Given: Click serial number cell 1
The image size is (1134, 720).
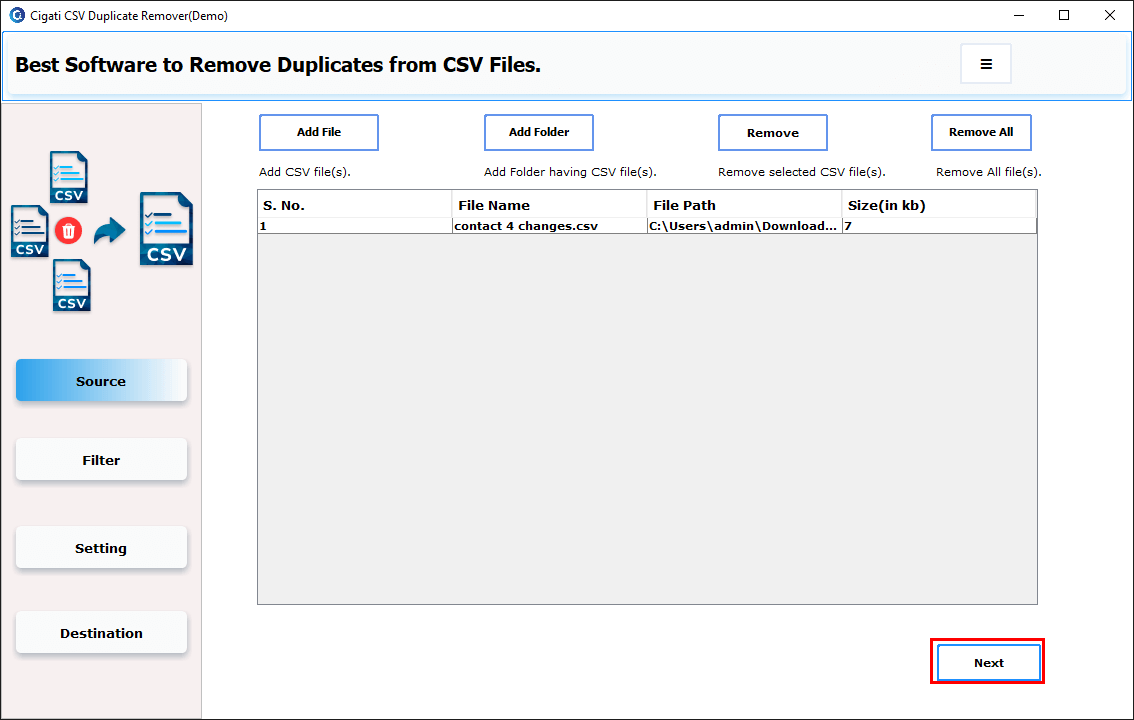Looking at the screenshot, I should (354, 226).
